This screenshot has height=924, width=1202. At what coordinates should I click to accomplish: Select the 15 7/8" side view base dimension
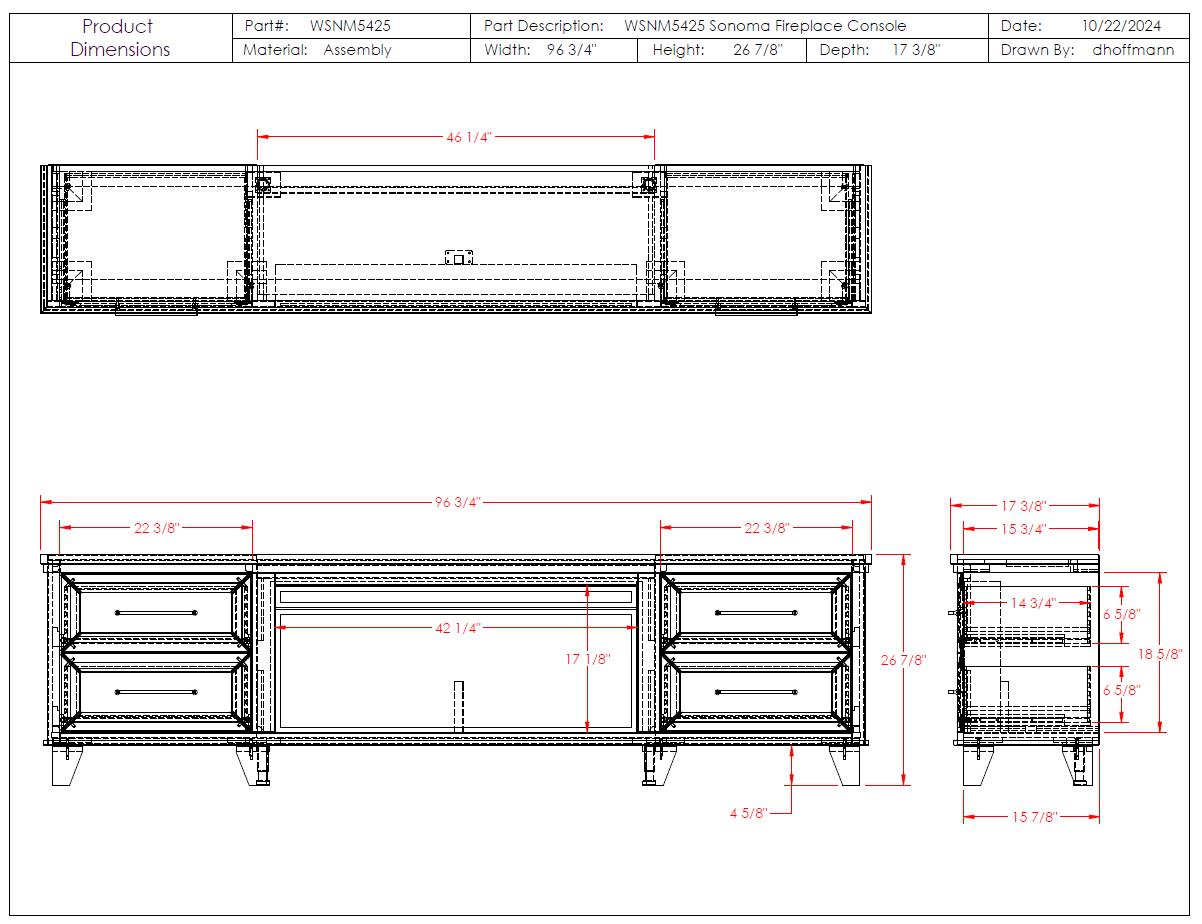(x=1033, y=817)
